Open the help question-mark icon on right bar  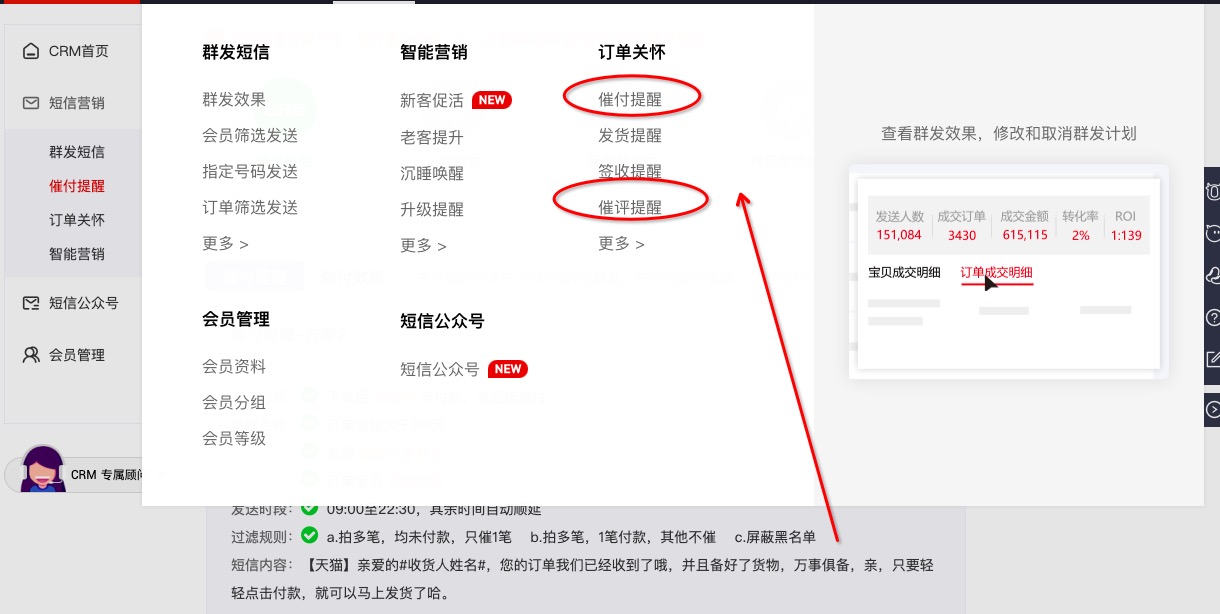click(1213, 318)
